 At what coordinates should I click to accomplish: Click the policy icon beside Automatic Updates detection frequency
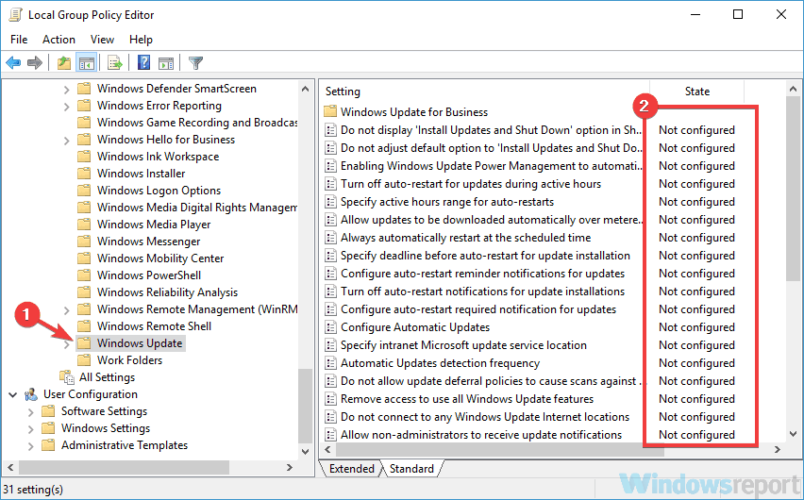click(331, 363)
